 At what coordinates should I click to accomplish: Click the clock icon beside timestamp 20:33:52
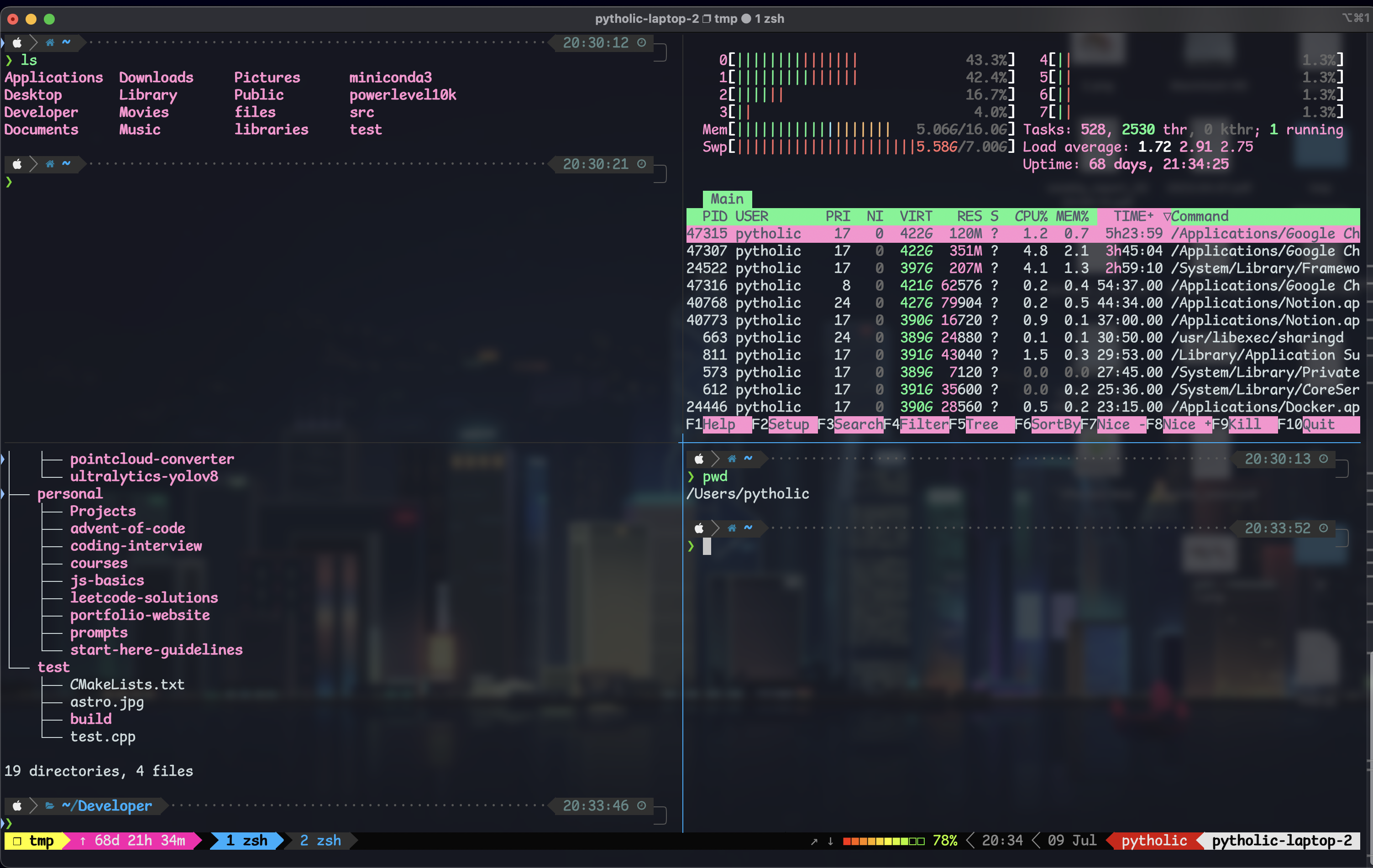(1323, 528)
